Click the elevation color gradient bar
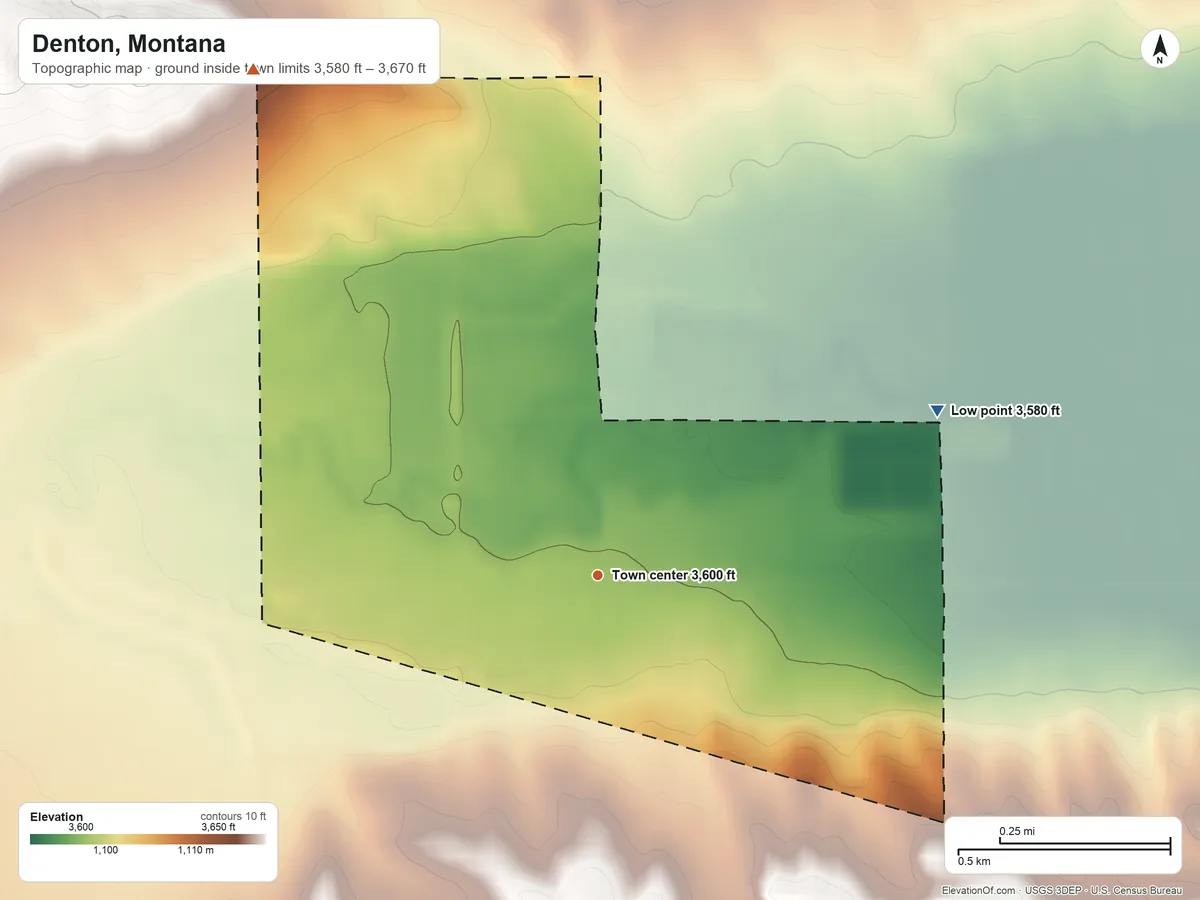This screenshot has height=900, width=1200. pyautogui.click(x=148, y=840)
